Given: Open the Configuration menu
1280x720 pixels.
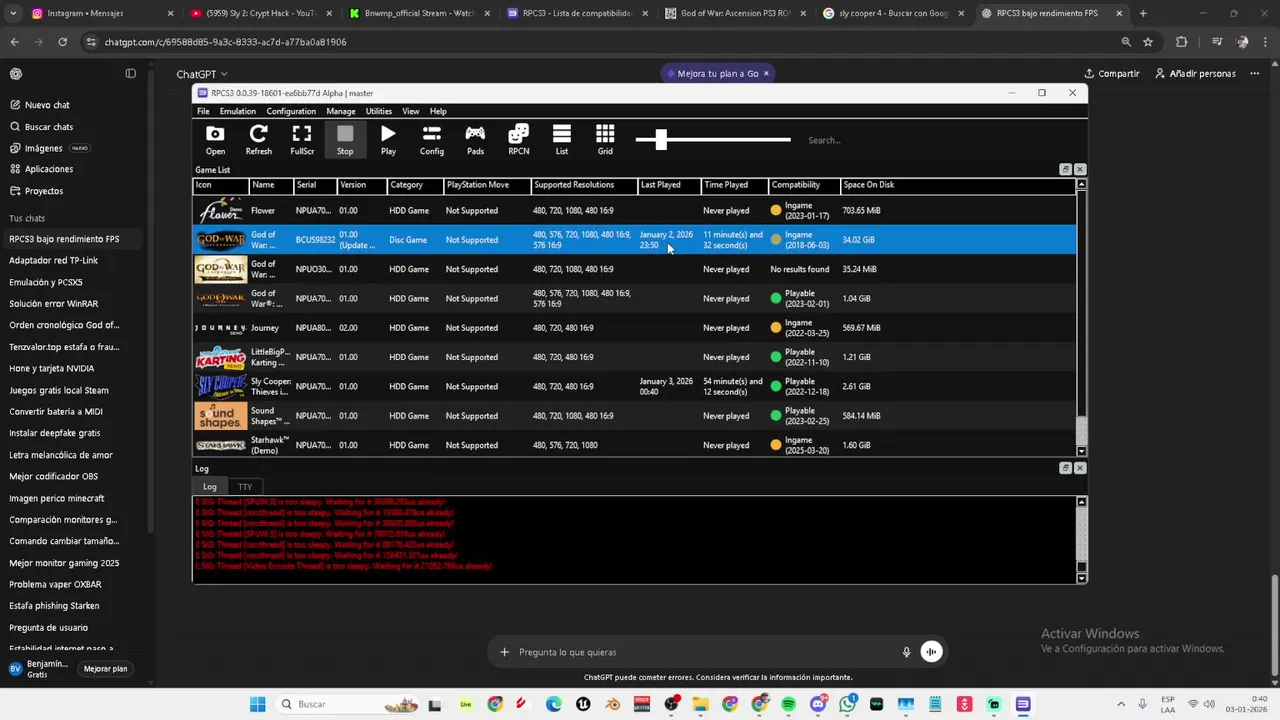Looking at the screenshot, I should (x=291, y=111).
